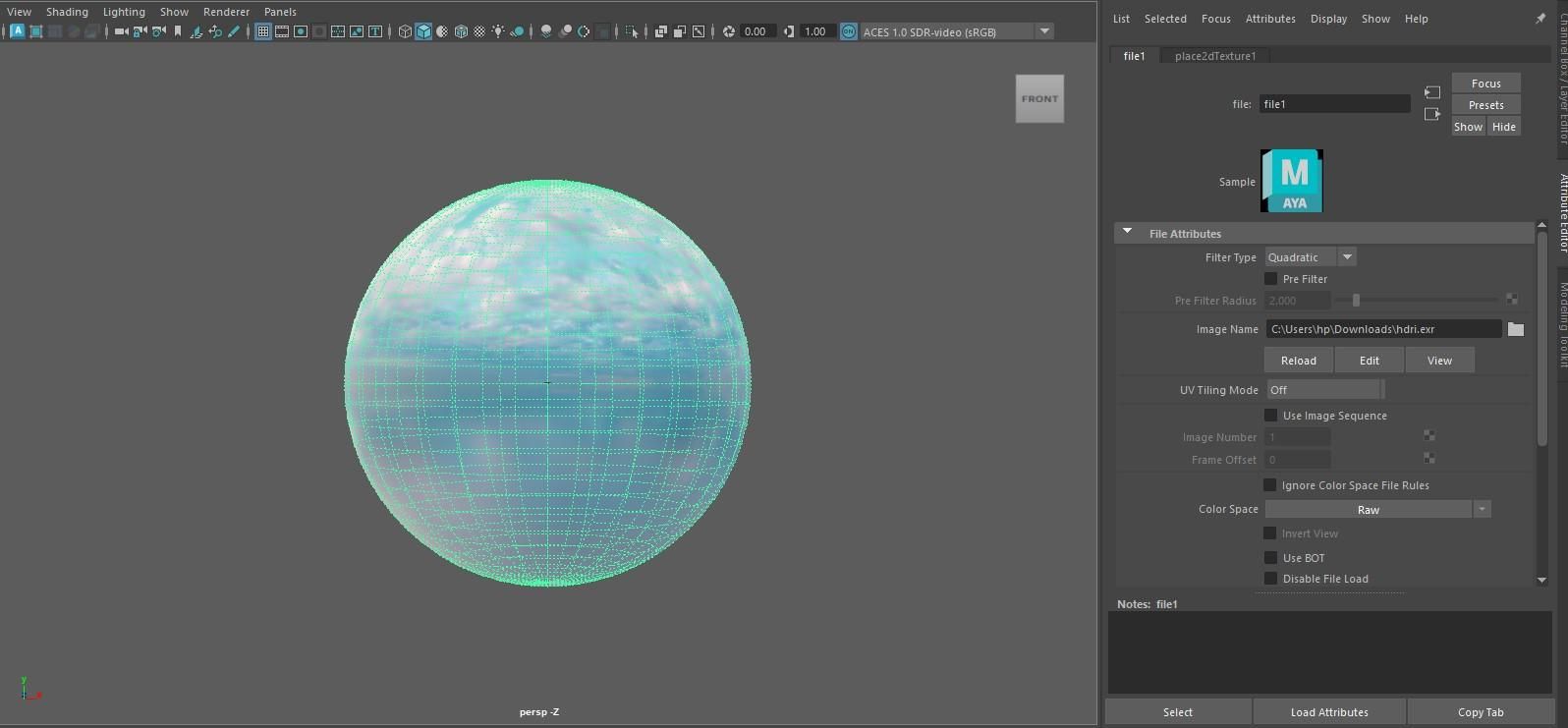Click the Exposure aperture icon
This screenshot has width=1568, height=728.
pos(728,31)
